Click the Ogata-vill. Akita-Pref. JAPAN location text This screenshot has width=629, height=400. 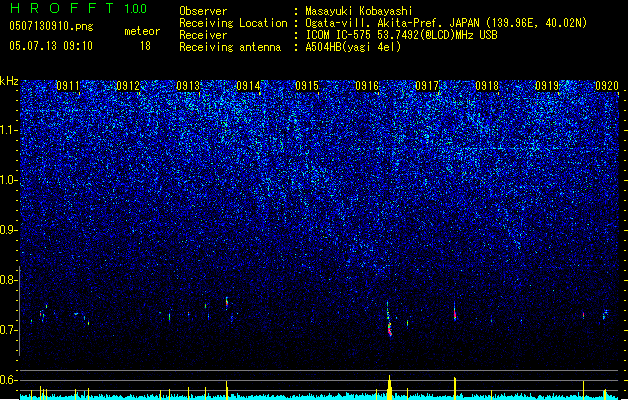point(446,23)
